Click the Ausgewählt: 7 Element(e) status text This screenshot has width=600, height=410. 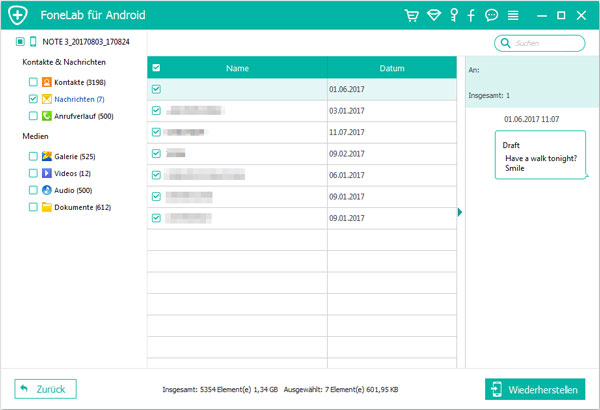click(x=341, y=389)
